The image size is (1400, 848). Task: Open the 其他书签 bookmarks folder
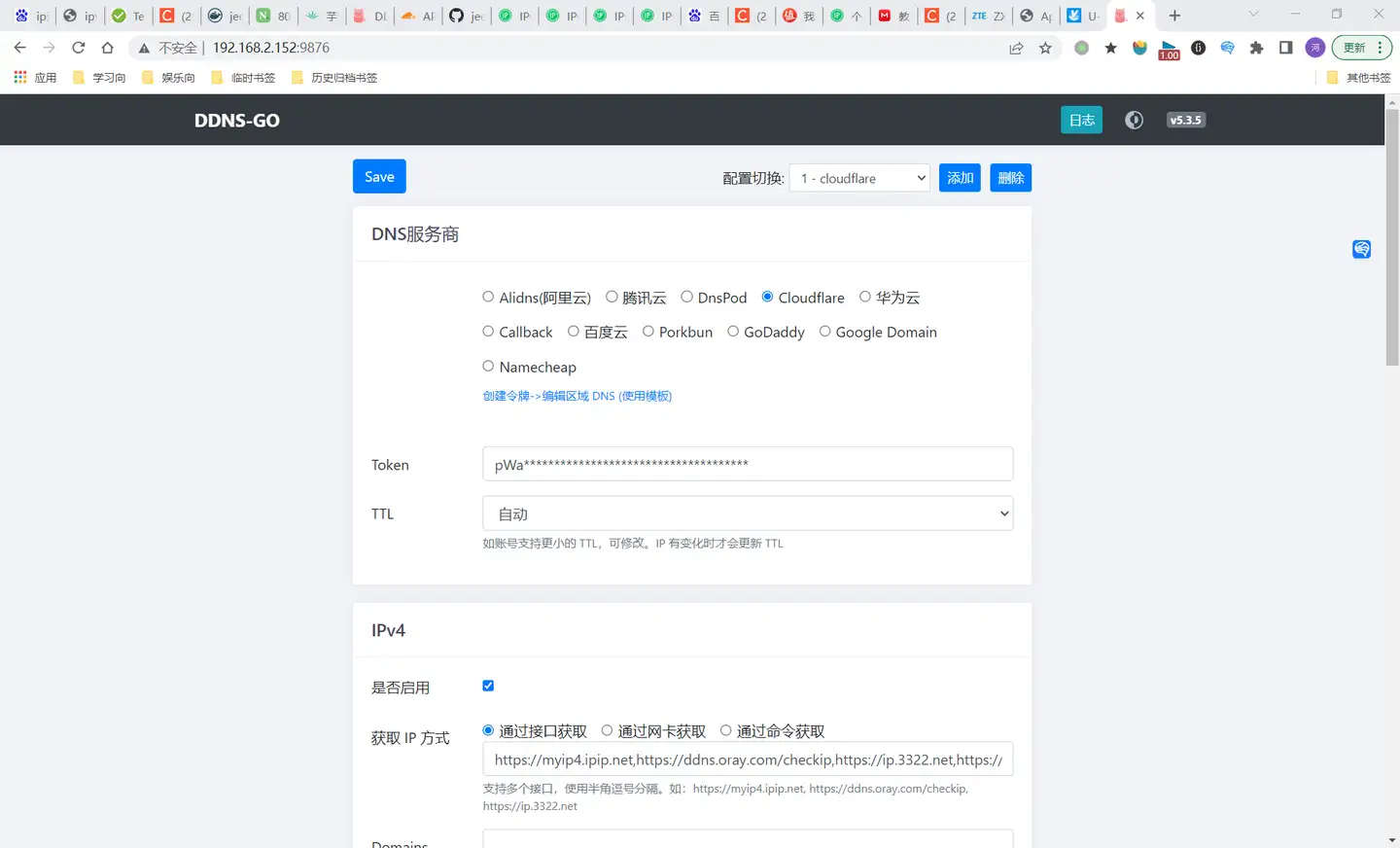(x=1358, y=78)
